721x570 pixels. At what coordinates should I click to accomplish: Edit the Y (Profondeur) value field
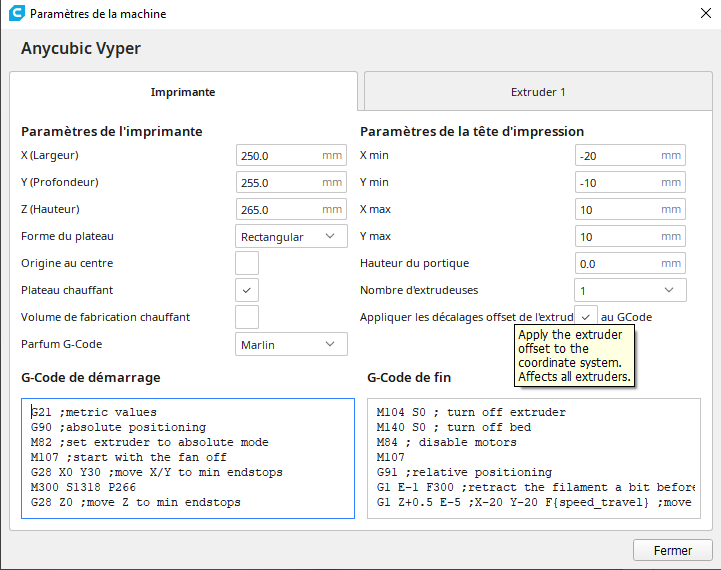click(x=291, y=182)
